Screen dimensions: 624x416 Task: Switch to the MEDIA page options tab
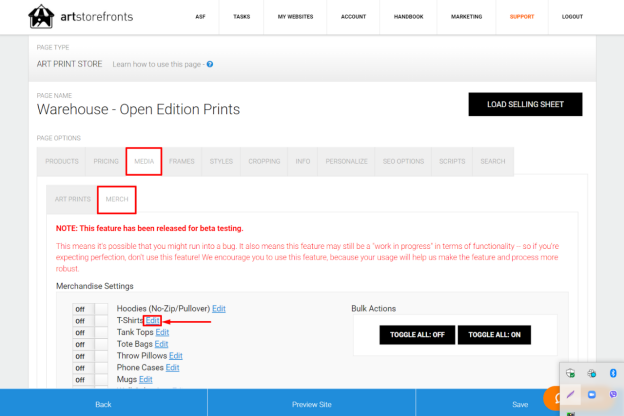[x=144, y=161]
